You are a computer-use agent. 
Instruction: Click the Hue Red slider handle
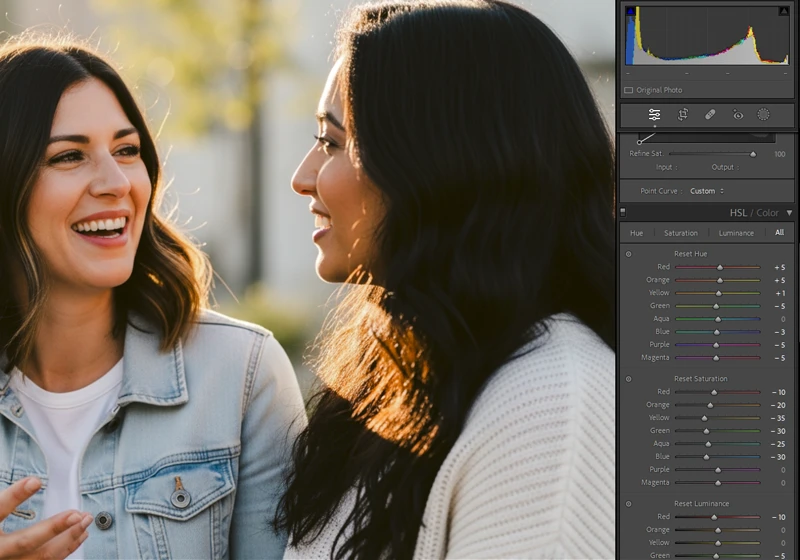(720, 267)
